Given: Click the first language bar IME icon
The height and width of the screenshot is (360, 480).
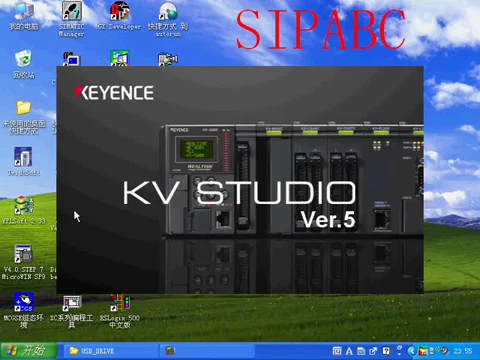Looking at the screenshot, I should [337, 351].
